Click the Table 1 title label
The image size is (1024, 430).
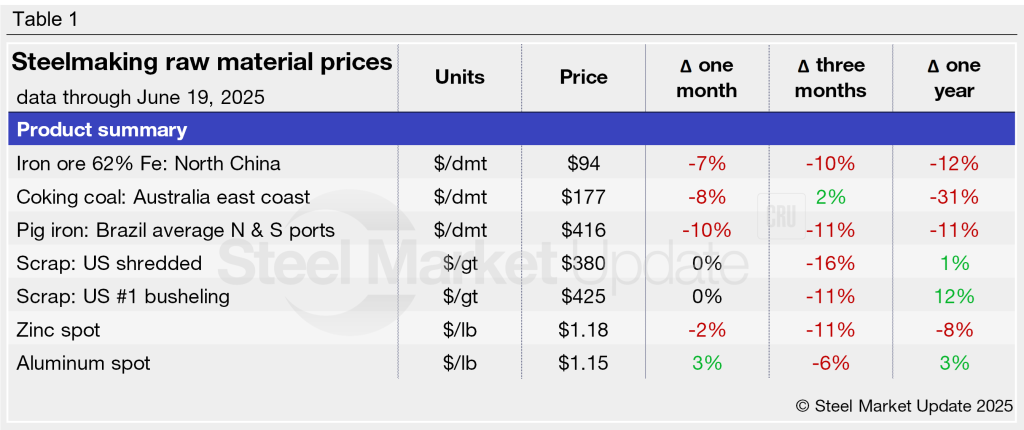point(44,19)
